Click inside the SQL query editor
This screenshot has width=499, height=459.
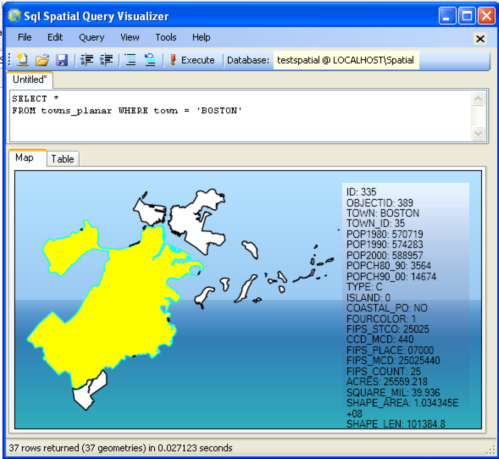[x=240, y=116]
